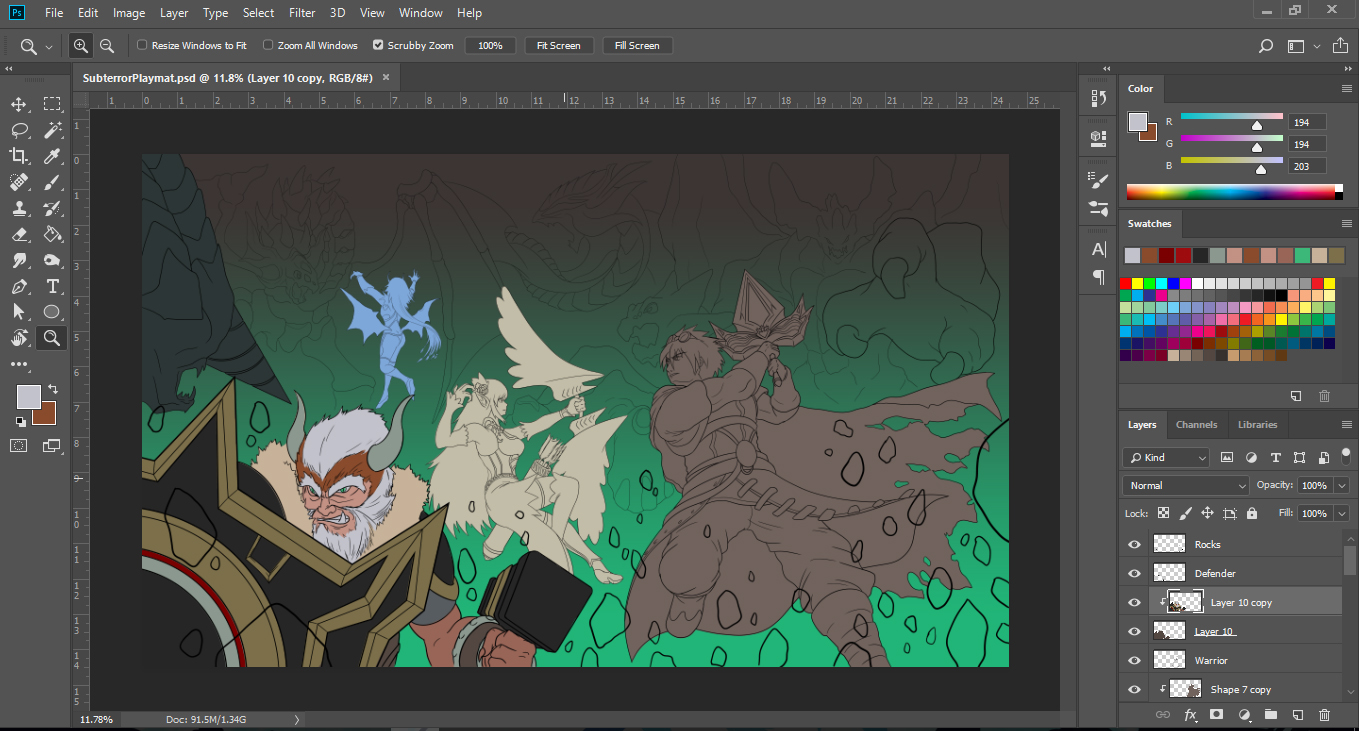The width and height of the screenshot is (1359, 731).
Task: Open the Normal blend mode dropdown
Action: pos(1186,485)
